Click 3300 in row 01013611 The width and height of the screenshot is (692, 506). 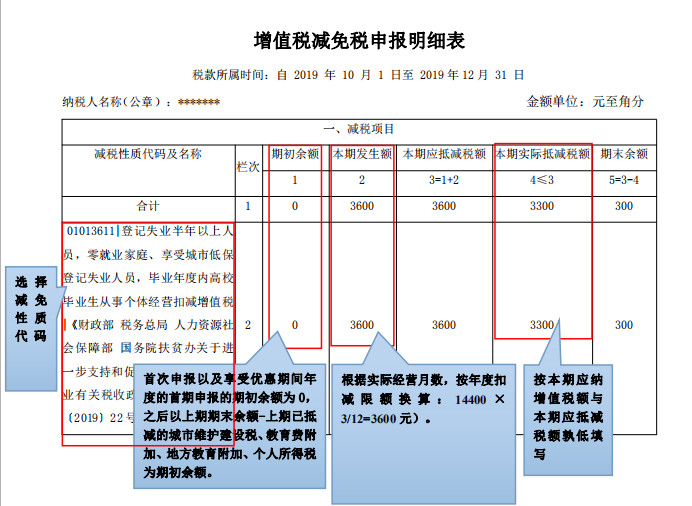542,325
